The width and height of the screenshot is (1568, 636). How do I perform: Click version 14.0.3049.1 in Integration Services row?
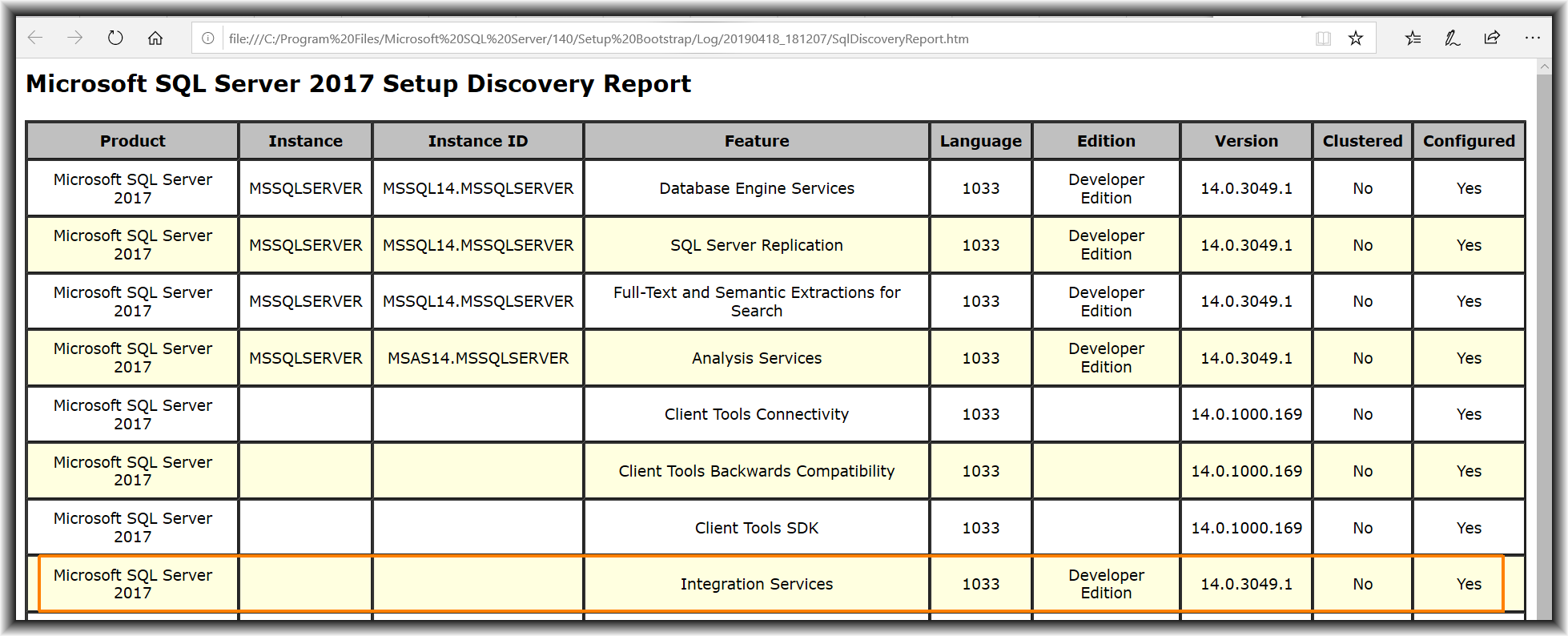[x=1247, y=584]
